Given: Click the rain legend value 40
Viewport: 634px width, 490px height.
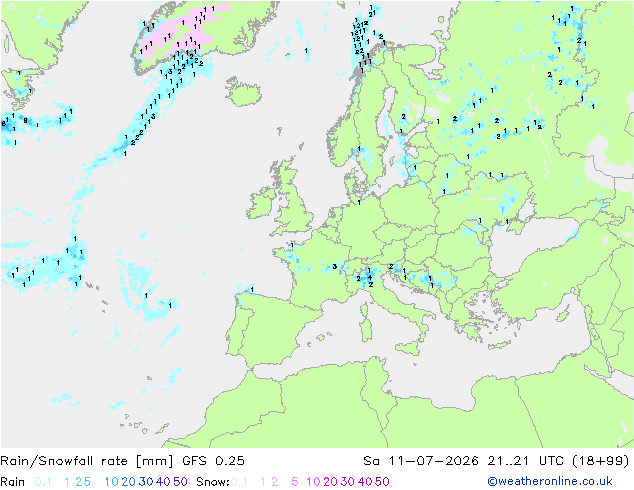Looking at the screenshot, I should click(x=163, y=482).
